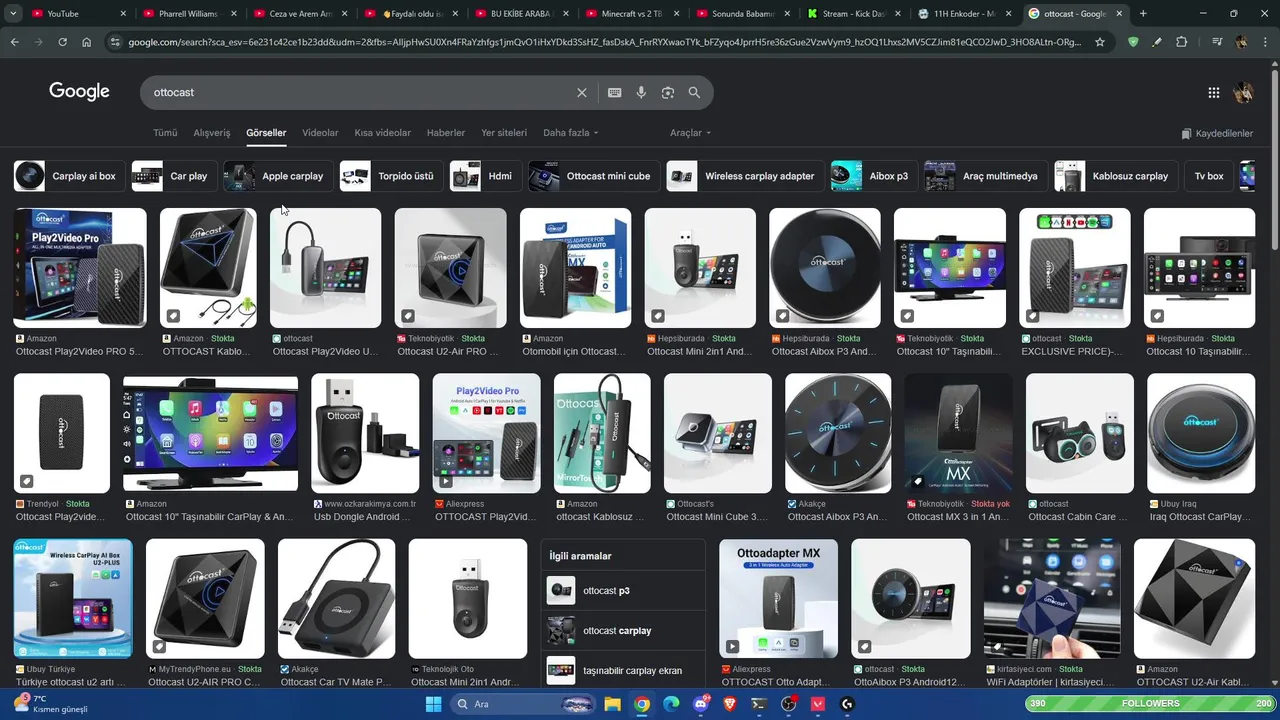Switch to the Alışveriş tab
Viewport: 1280px width, 720px height.
tap(212, 132)
